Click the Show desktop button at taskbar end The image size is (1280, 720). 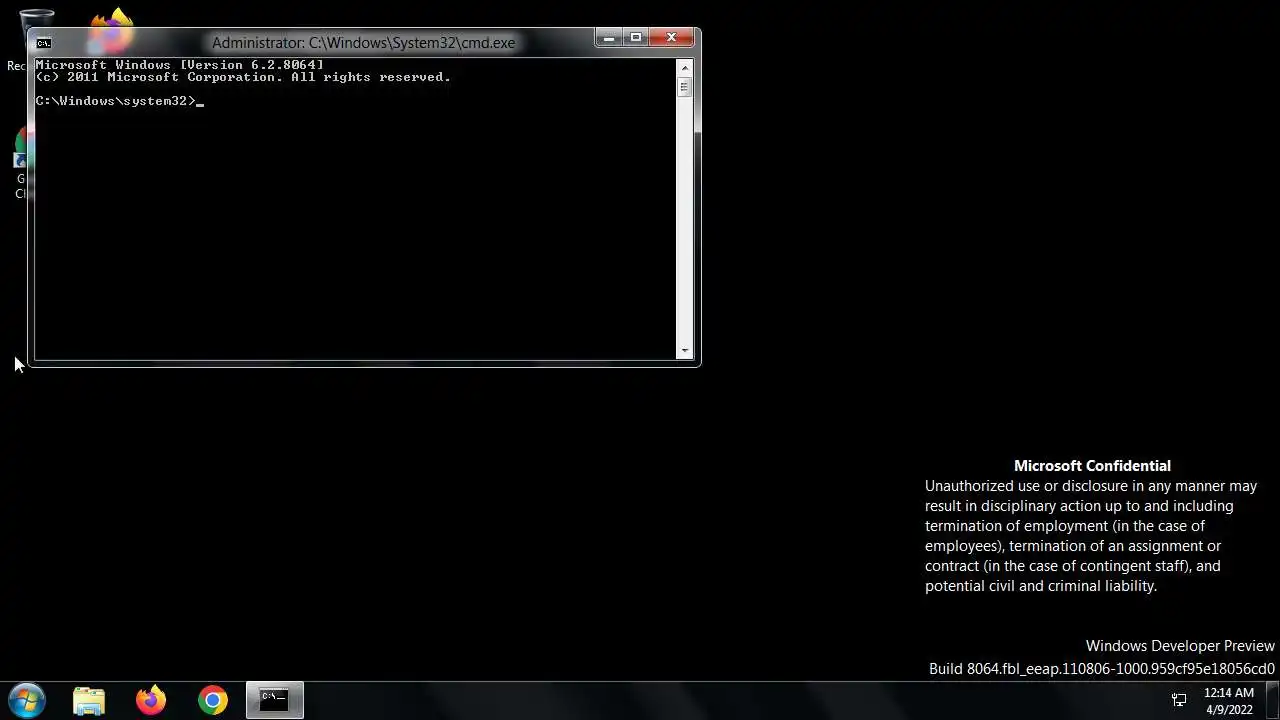pos(1272,701)
